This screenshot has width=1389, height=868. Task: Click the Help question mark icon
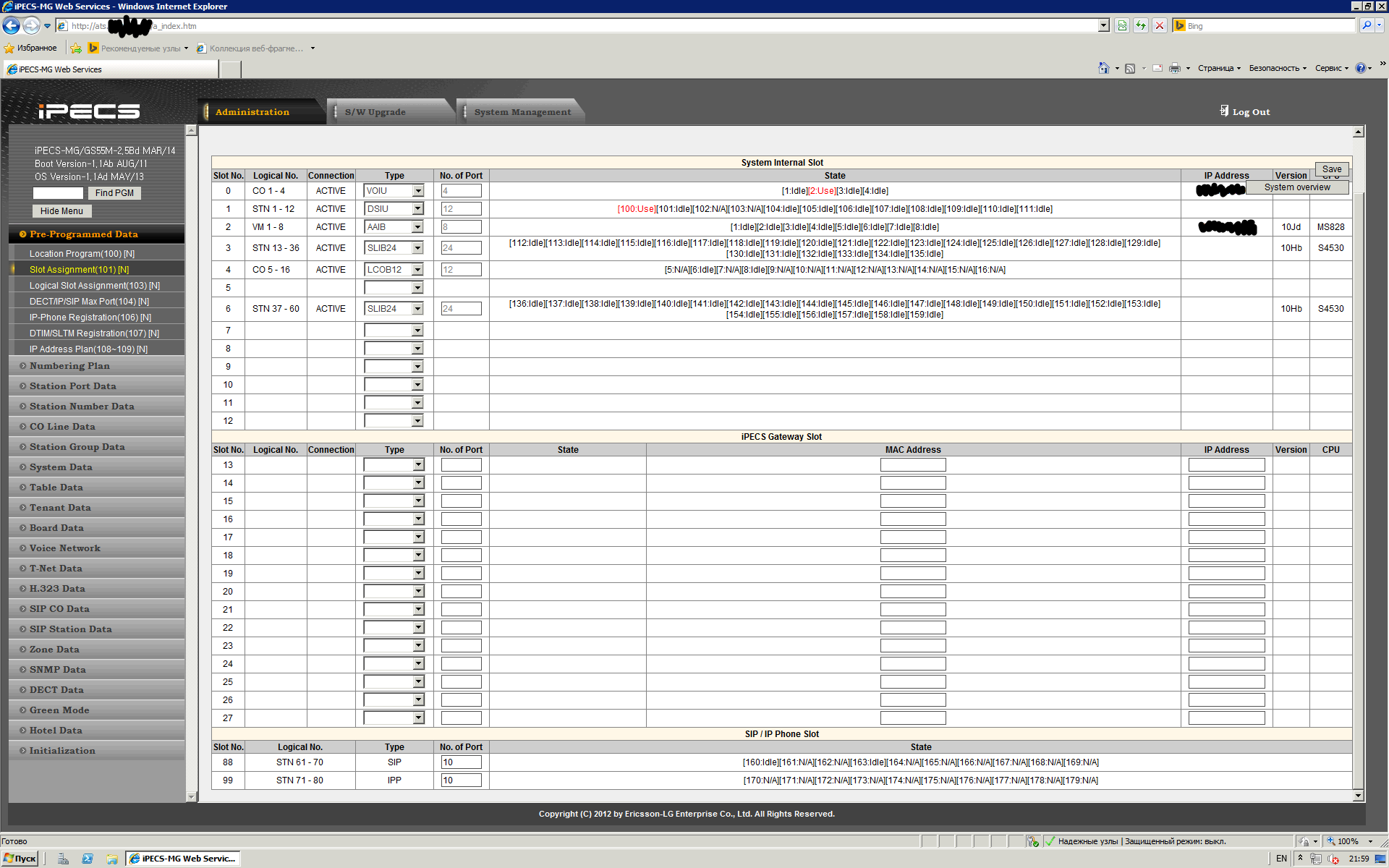[1360, 68]
